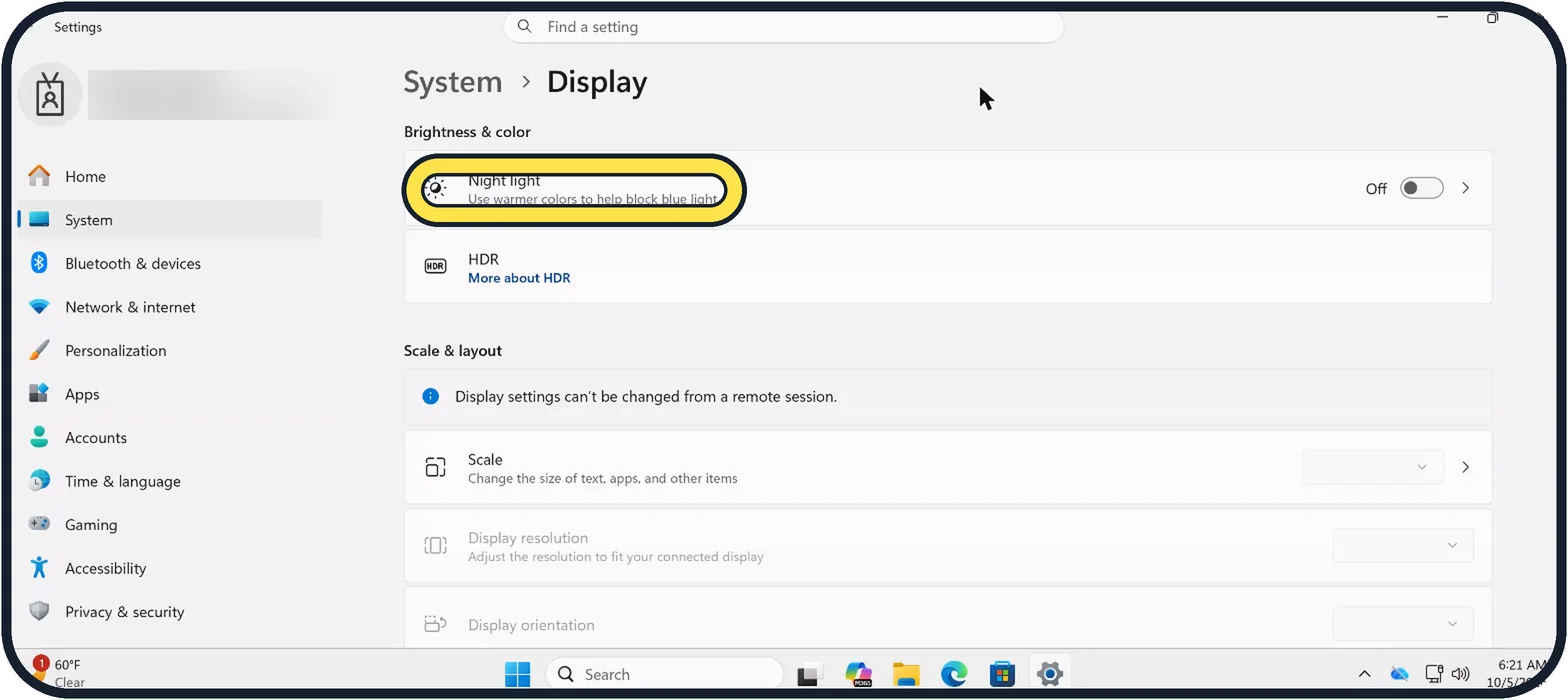Click the Night light sun icon
This screenshot has height=700, width=1568.
(x=435, y=189)
